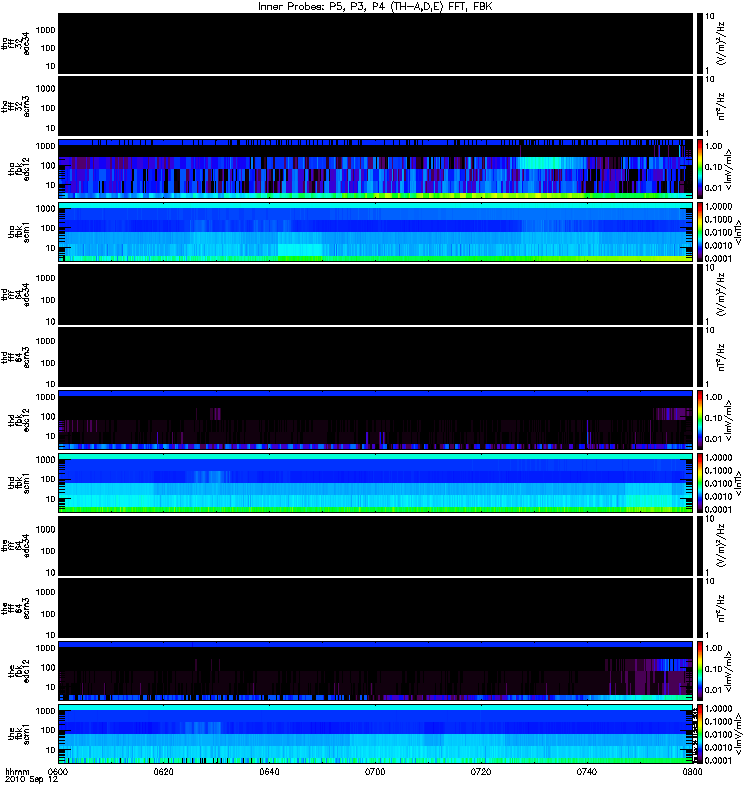This screenshot has width=750, height=800.
Task: Click the the fbk scm1 spectrogram plot
Action: click(x=375, y=734)
